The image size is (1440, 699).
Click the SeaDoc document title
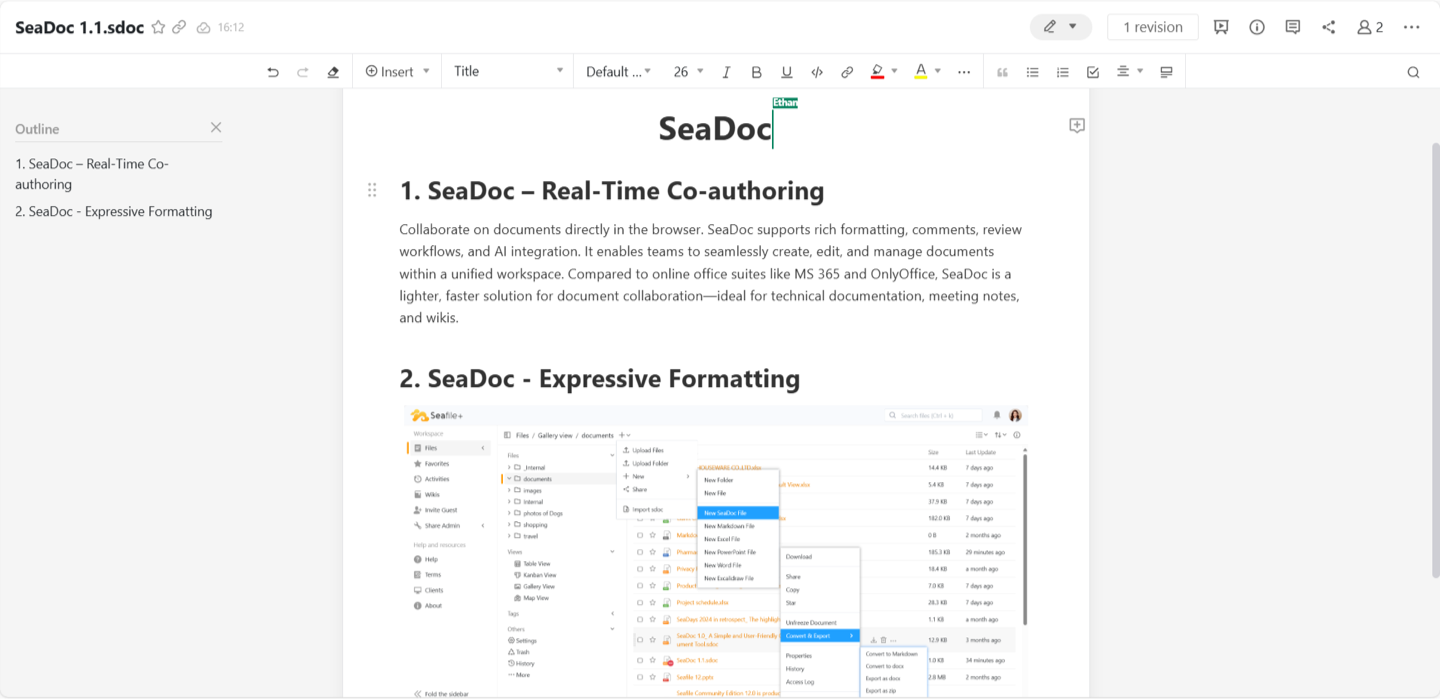pos(715,128)
